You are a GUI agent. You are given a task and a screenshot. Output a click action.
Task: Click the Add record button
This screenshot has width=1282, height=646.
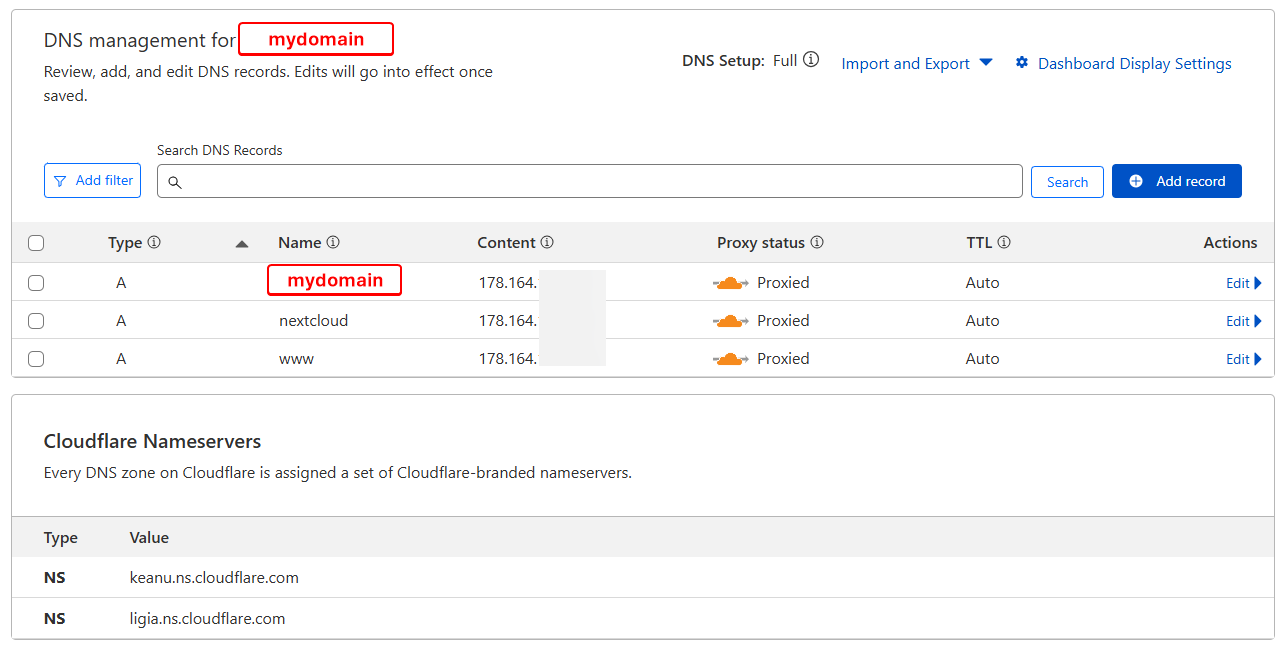coord(1177,181)
